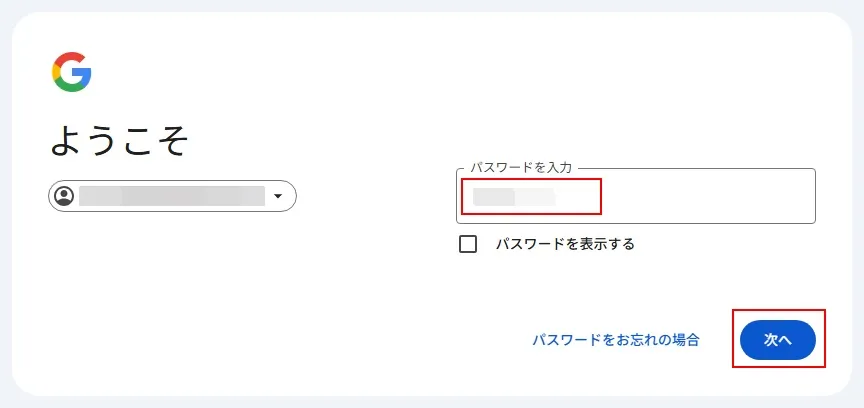The width and height of the screenshot is (864, 408).
Task: Open the パスワードをお忘れの場合 link
Action: point(615,340)
